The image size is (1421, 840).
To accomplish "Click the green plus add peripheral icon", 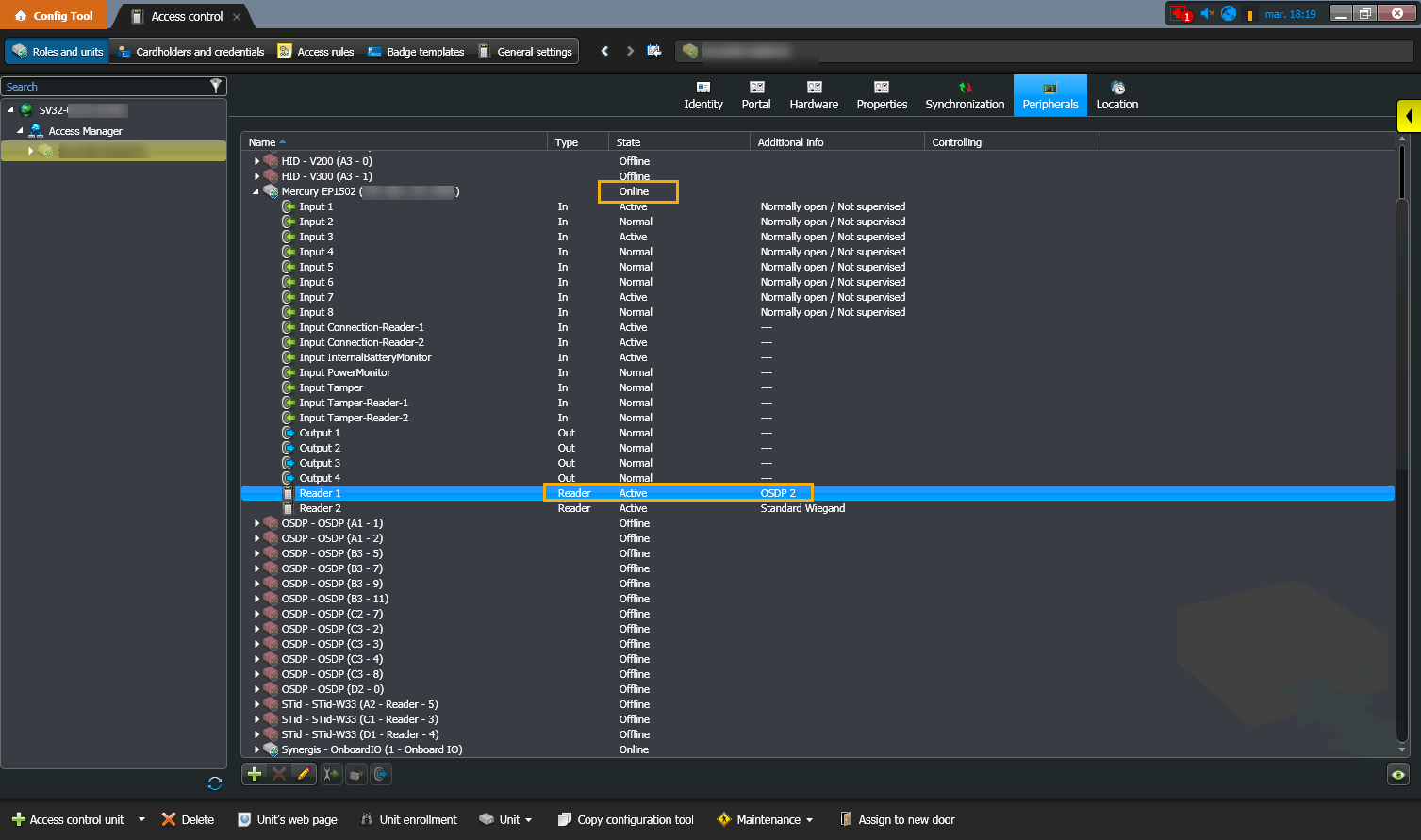I will click(x=255, y=774).
